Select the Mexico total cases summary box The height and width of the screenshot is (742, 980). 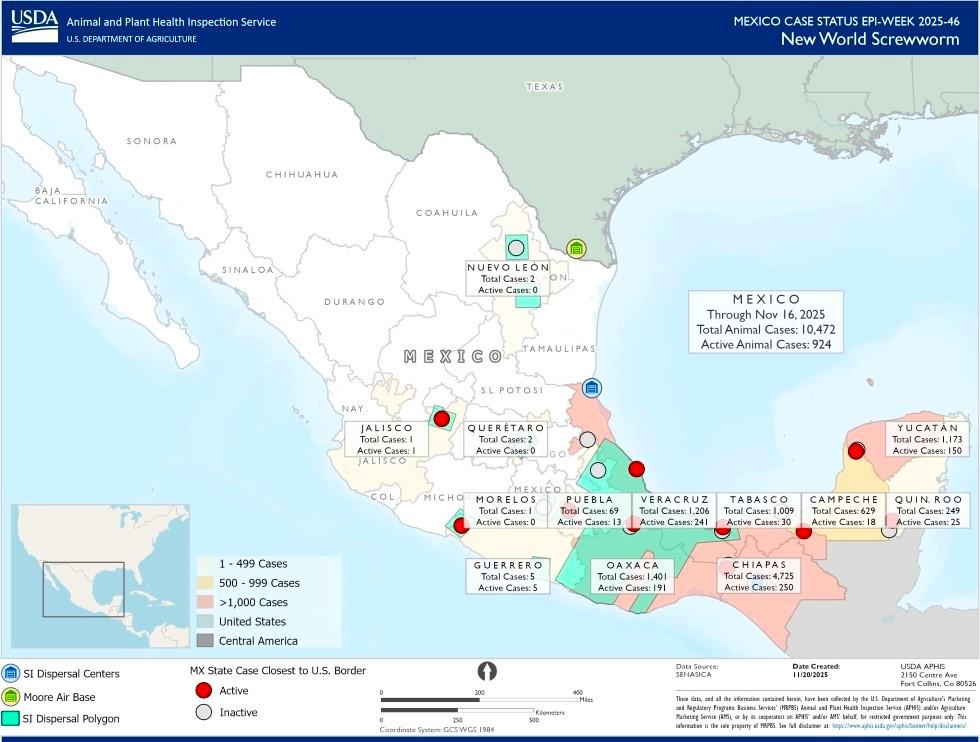pos(766,322)
